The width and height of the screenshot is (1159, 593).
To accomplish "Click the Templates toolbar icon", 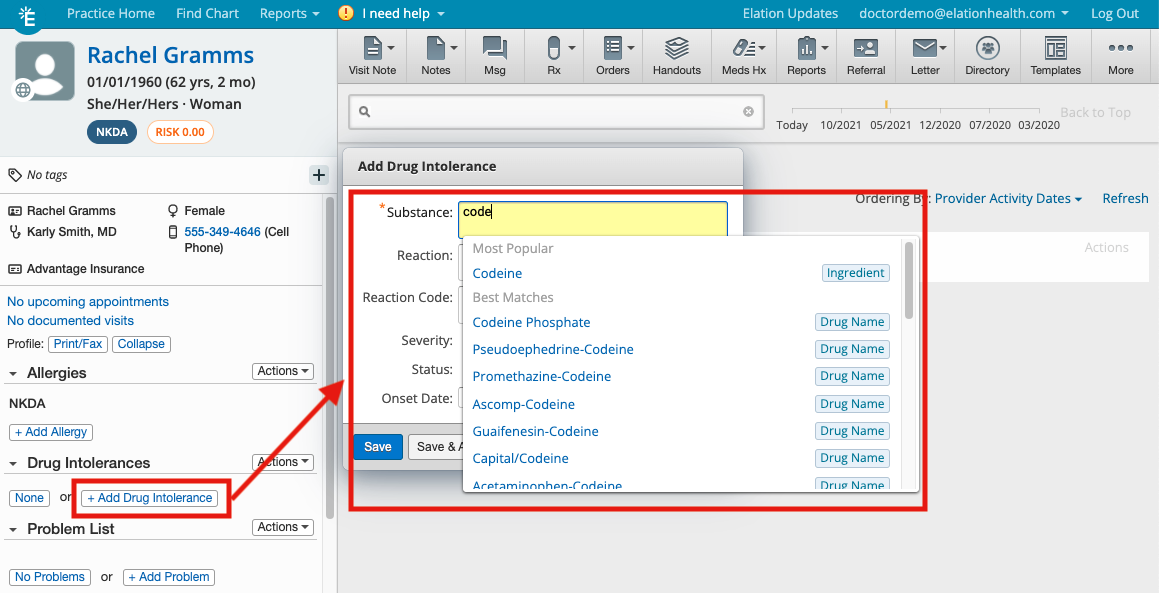I will 1055,55.
